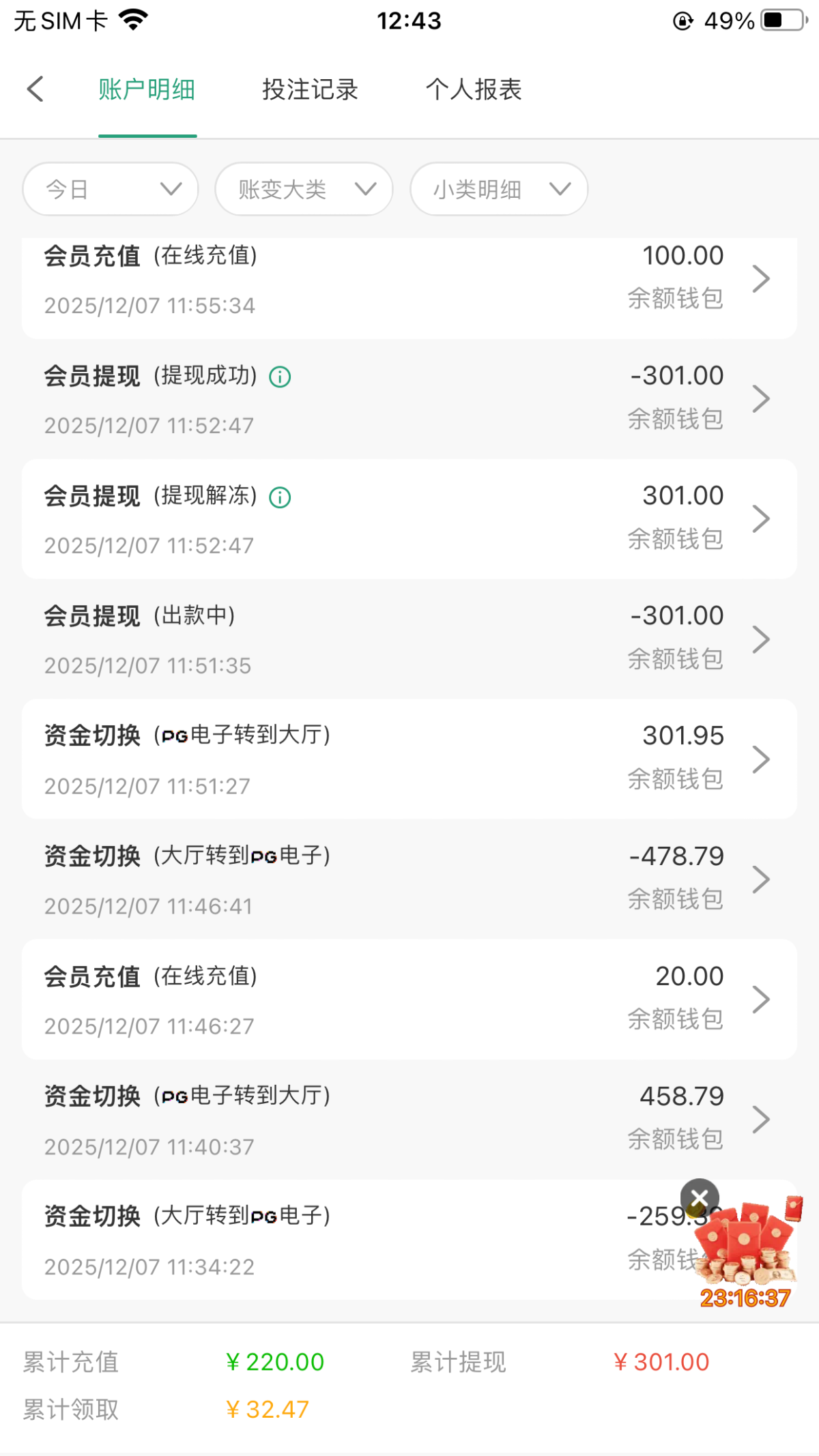Open chevron for 100.00 recharge entry
Image resolution: width=819 pixels, height=1456 pixels.
760,278
